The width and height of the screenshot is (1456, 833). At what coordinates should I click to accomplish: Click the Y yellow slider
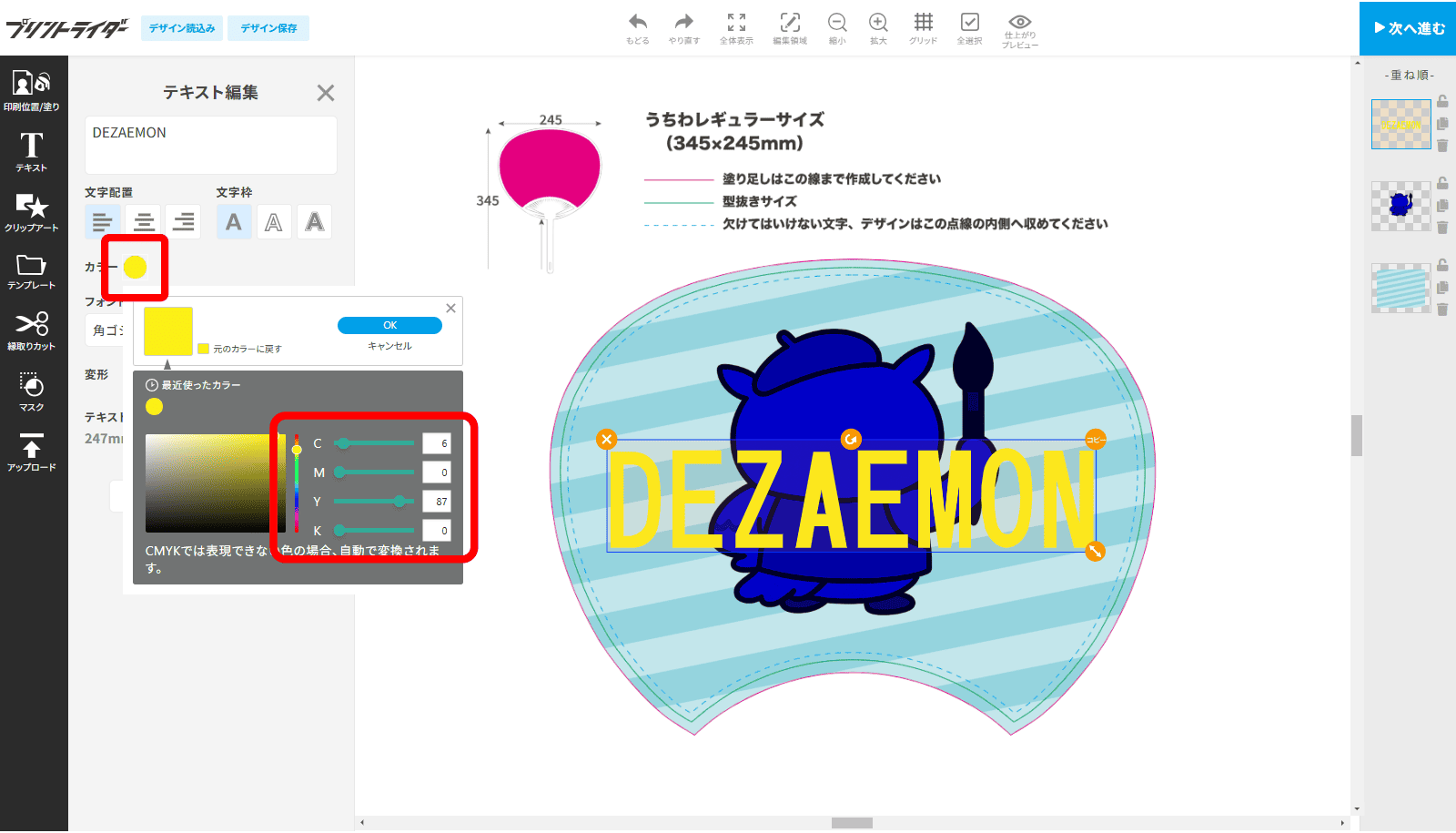pyautogui.click(x=374, y=502)
